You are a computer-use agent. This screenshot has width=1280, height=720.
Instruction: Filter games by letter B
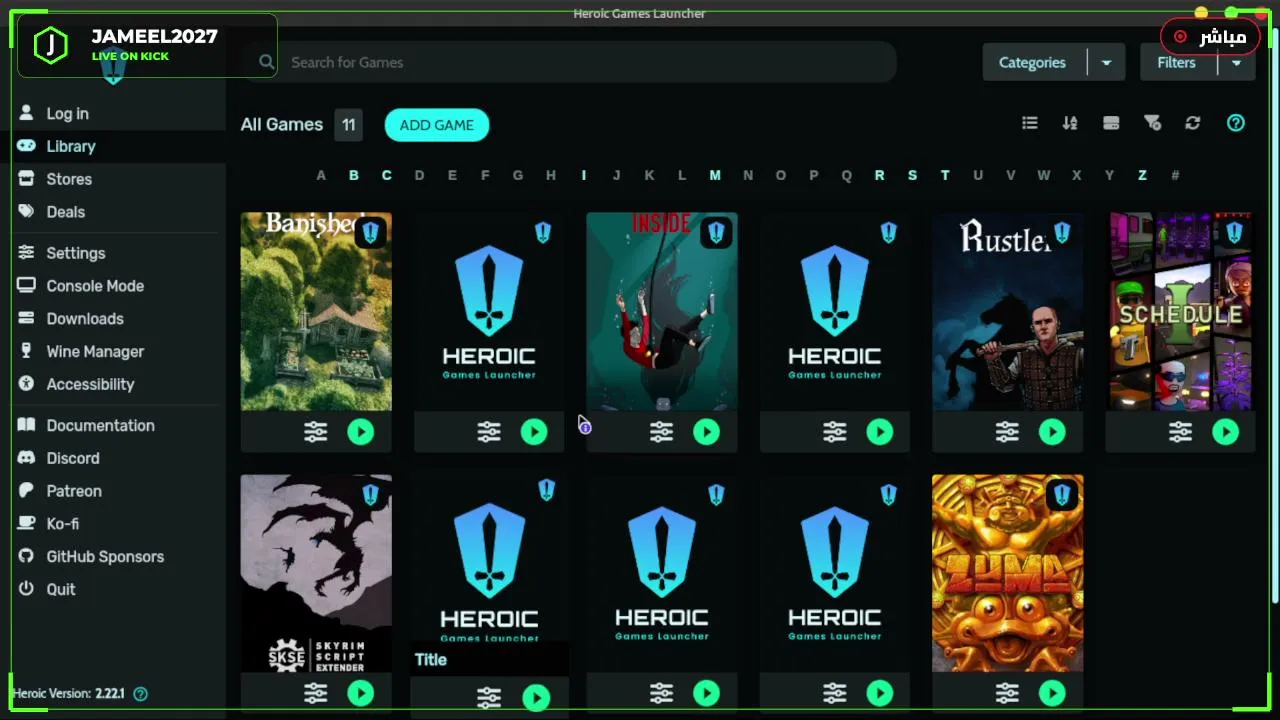(x=353, y=175)
